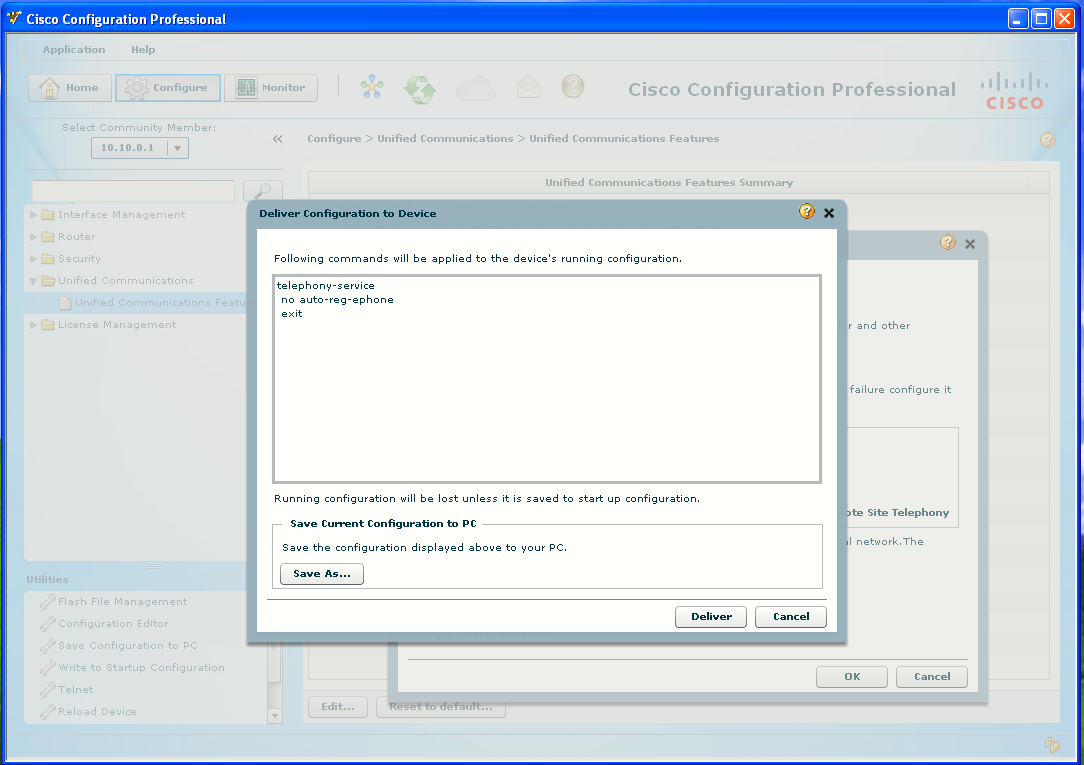Click the utilities list scrollbar down arrow
This screenshot has height=765, width=1084.
[x=274, y=716]
